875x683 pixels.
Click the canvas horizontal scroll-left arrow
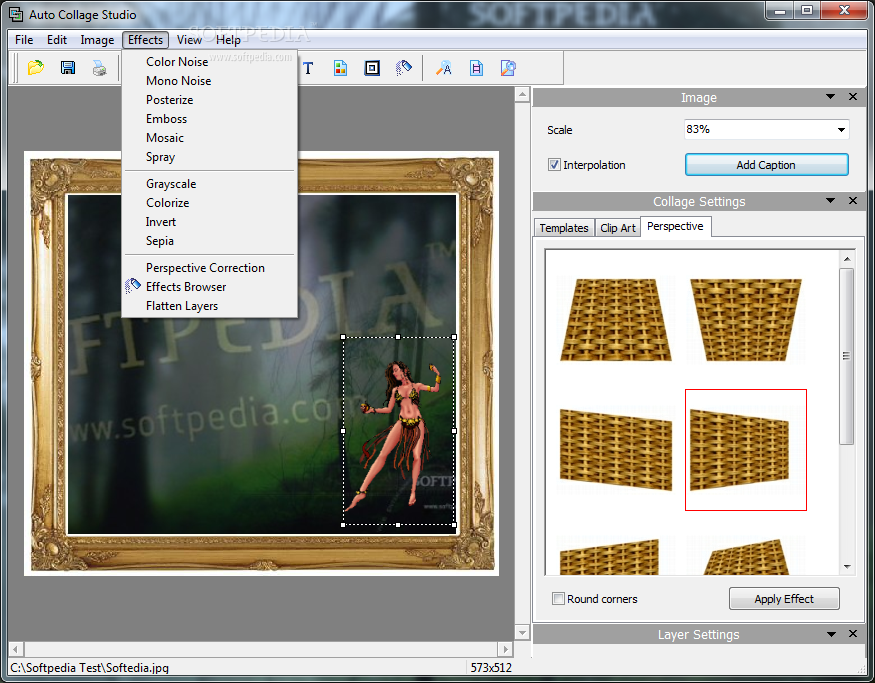(16, 649)
